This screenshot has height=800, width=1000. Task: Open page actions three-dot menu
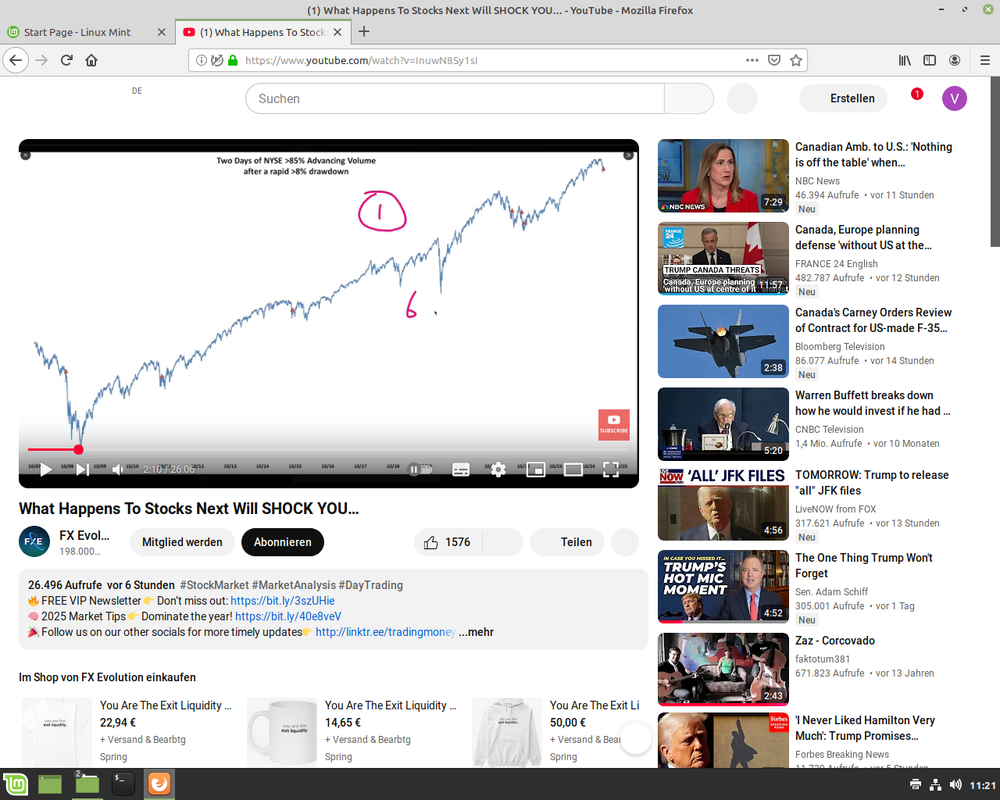click(x=752, y=61)
